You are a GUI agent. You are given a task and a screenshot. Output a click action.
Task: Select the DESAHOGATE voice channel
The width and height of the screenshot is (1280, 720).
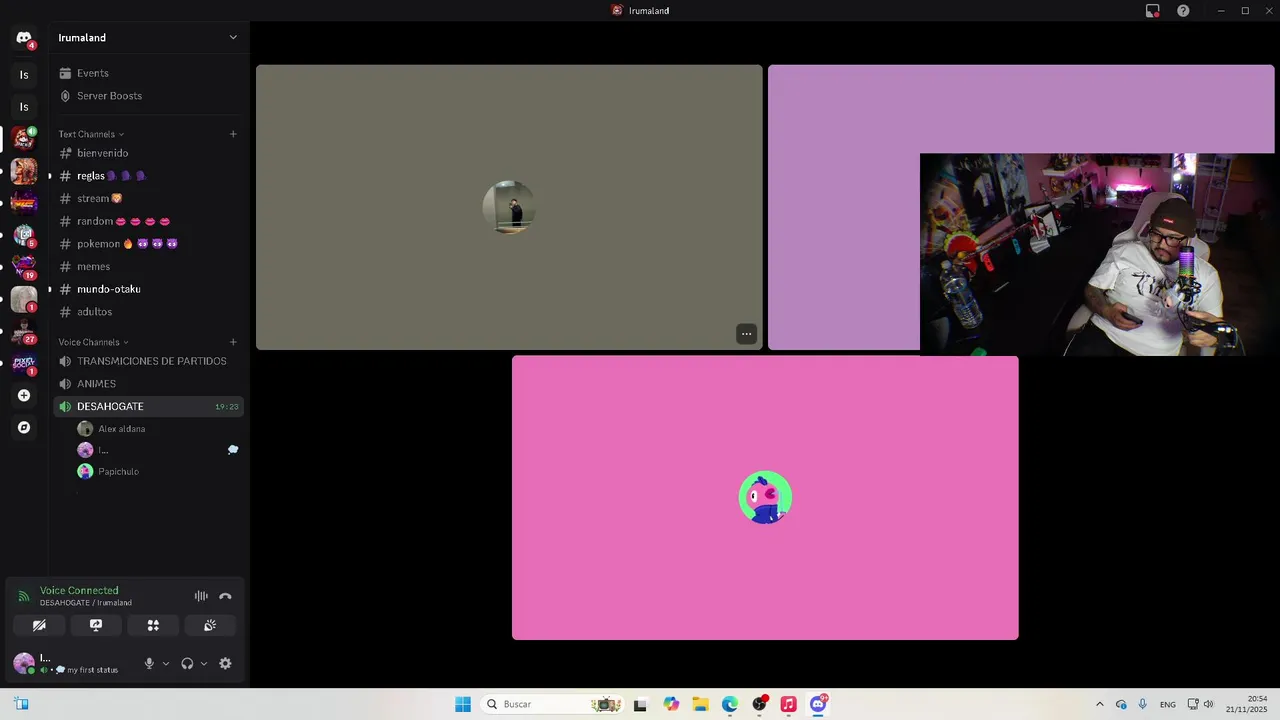(148, 407)
